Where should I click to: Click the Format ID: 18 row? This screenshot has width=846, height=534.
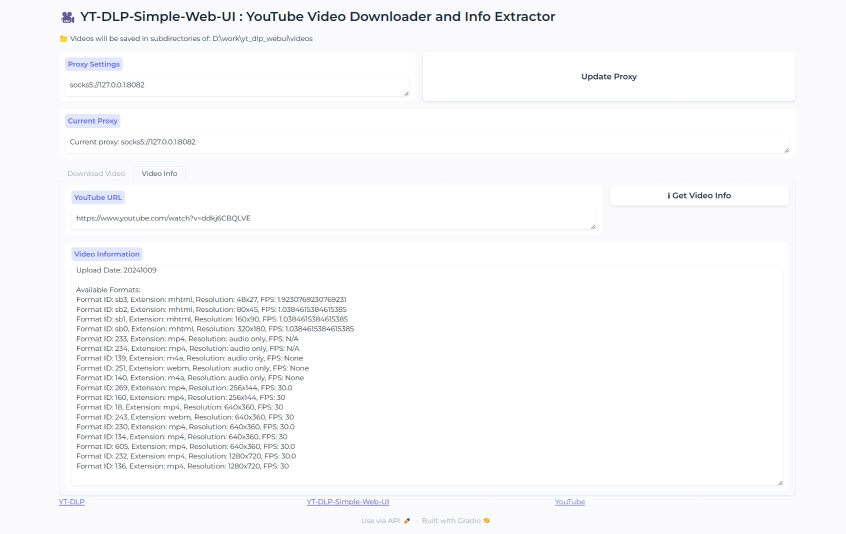[180, 407]
